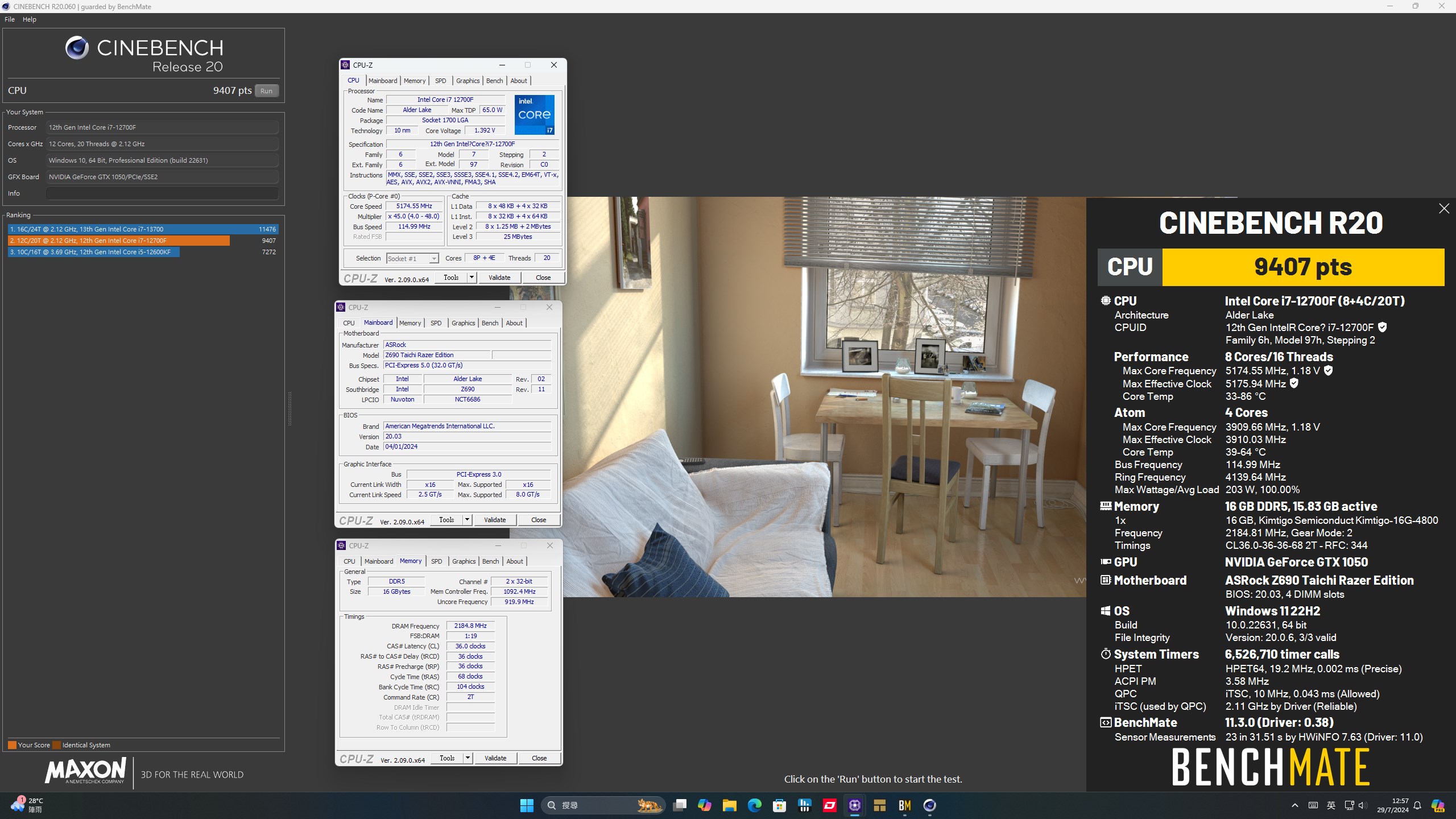
Task: Click the Run button next to CPU score
Action: pos(266,91)
